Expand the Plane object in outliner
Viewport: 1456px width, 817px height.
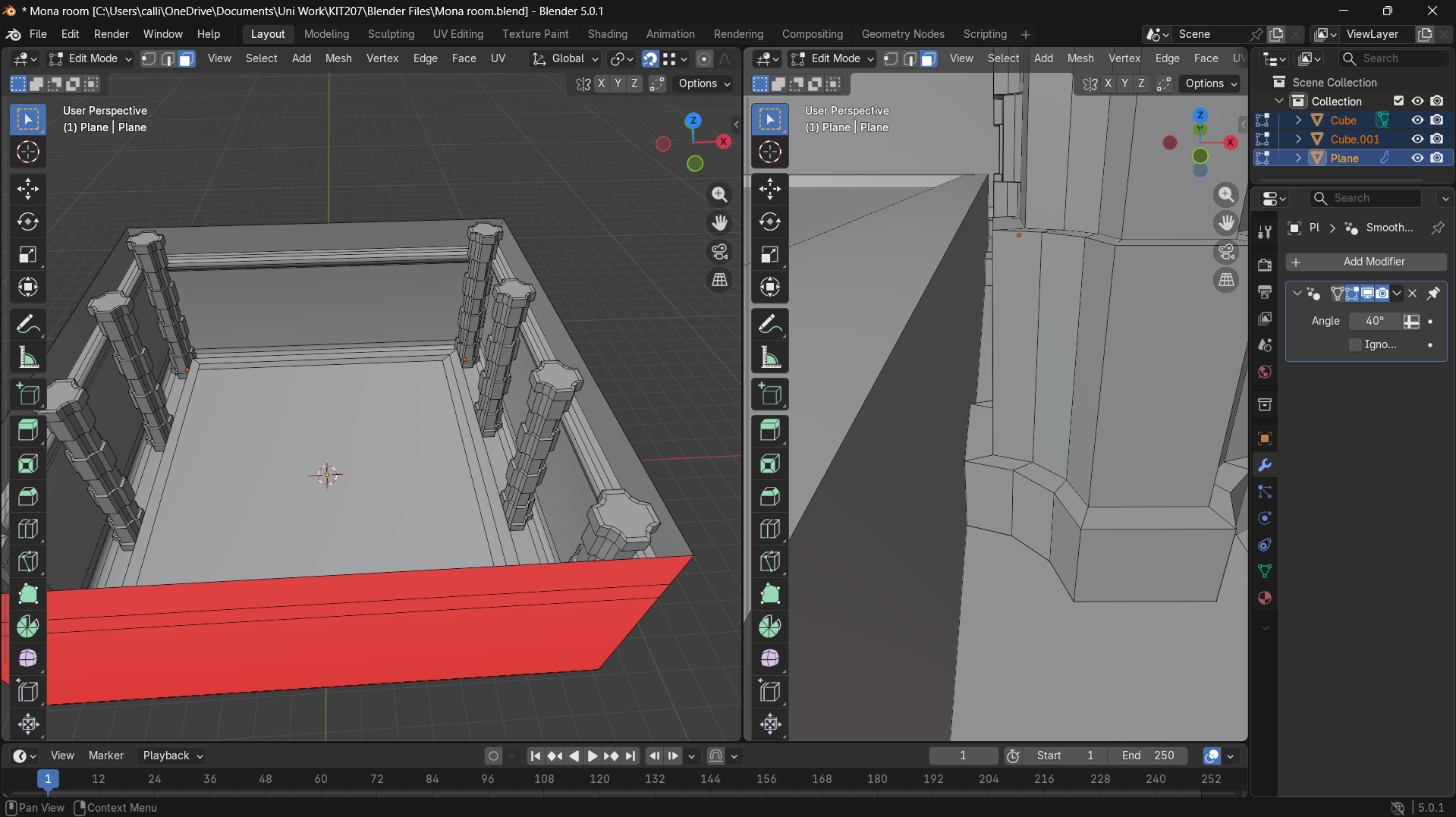(1298, 158)
